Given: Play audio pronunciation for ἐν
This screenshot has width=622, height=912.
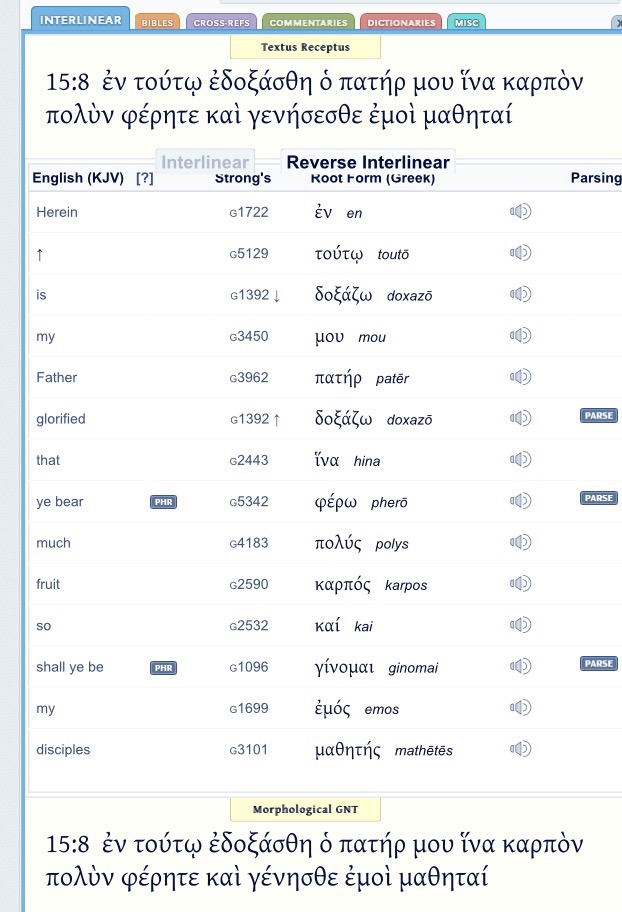Looking at the screenshot, I should (520, 211).
